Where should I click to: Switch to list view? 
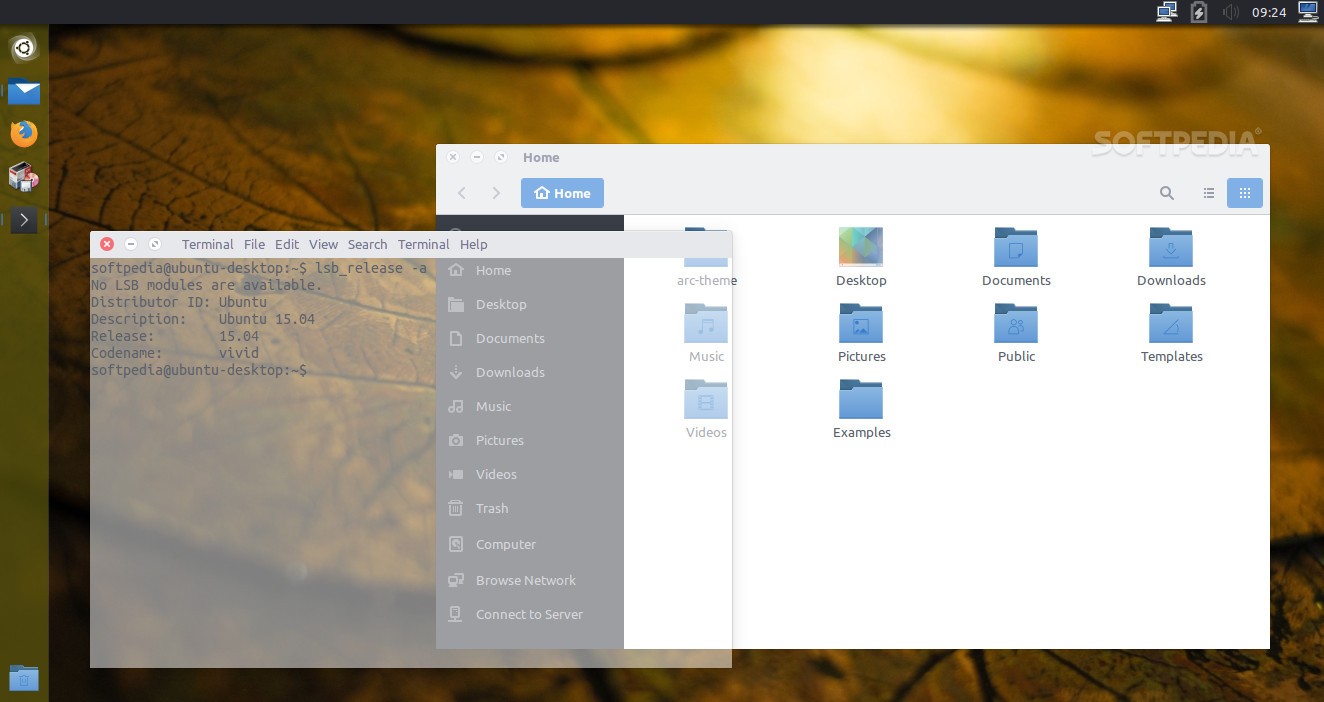point(1209,193)
